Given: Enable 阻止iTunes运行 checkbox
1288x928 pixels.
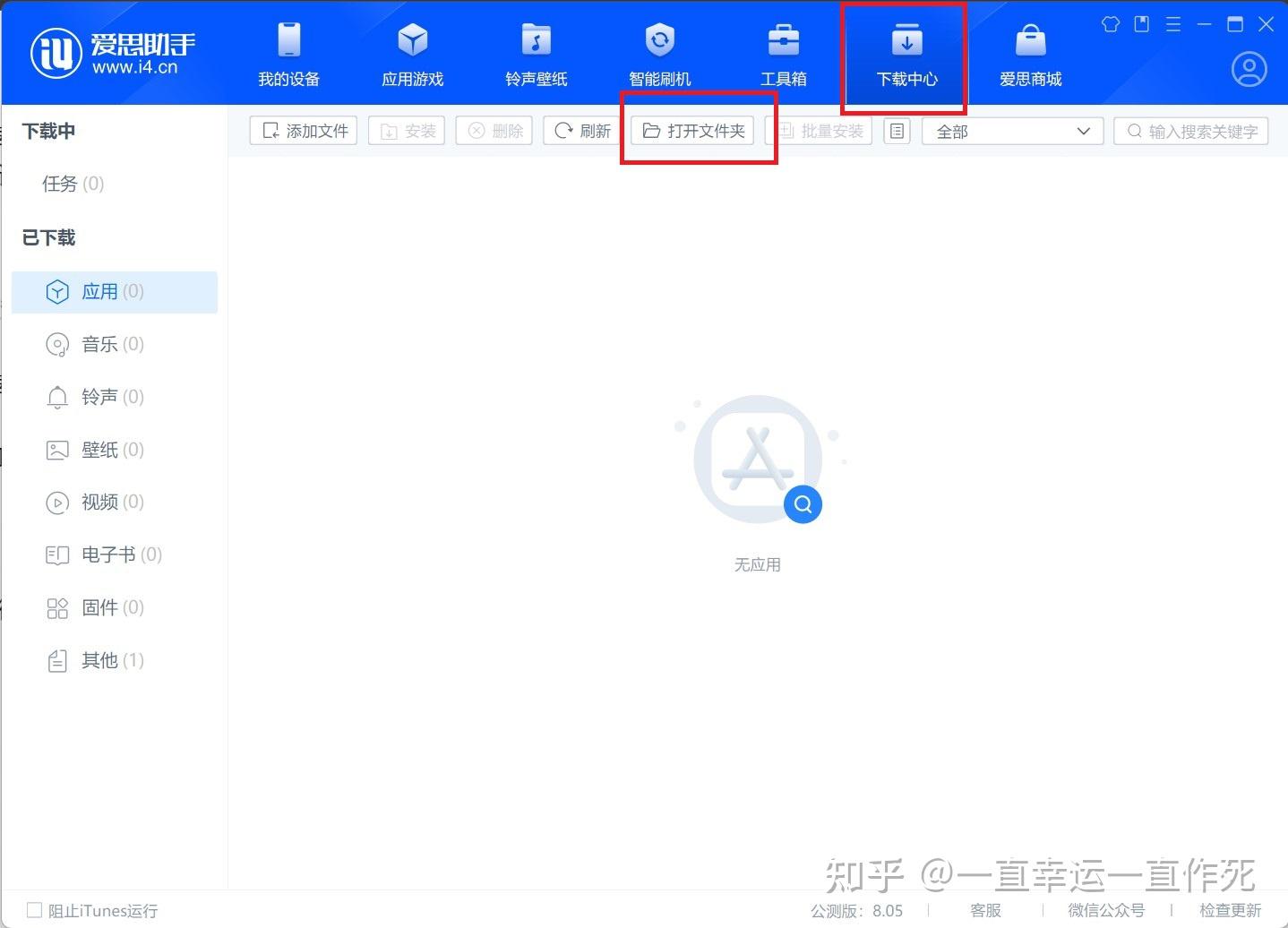Looking at the screenshot, I should [34, 910].
